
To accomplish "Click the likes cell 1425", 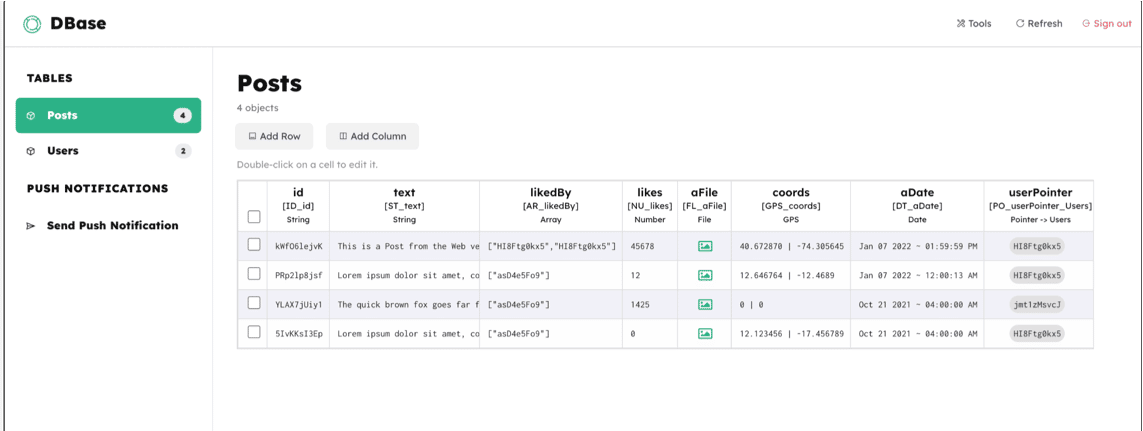I will click(650, 305).
